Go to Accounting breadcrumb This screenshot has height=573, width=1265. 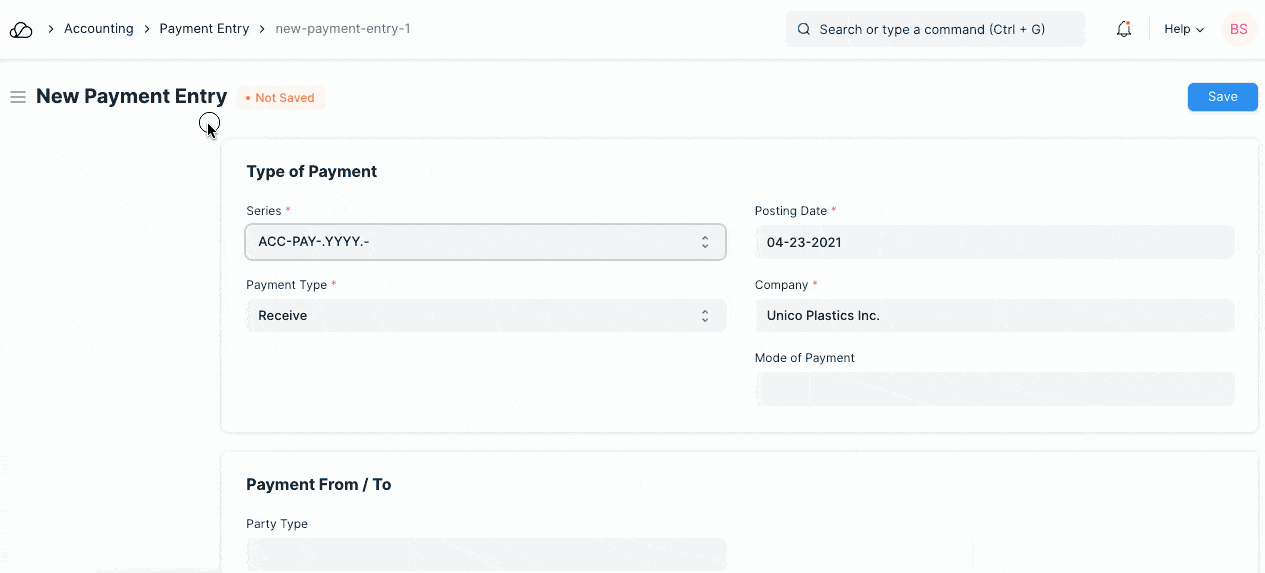pyautogui.click(x=98, y=29)
